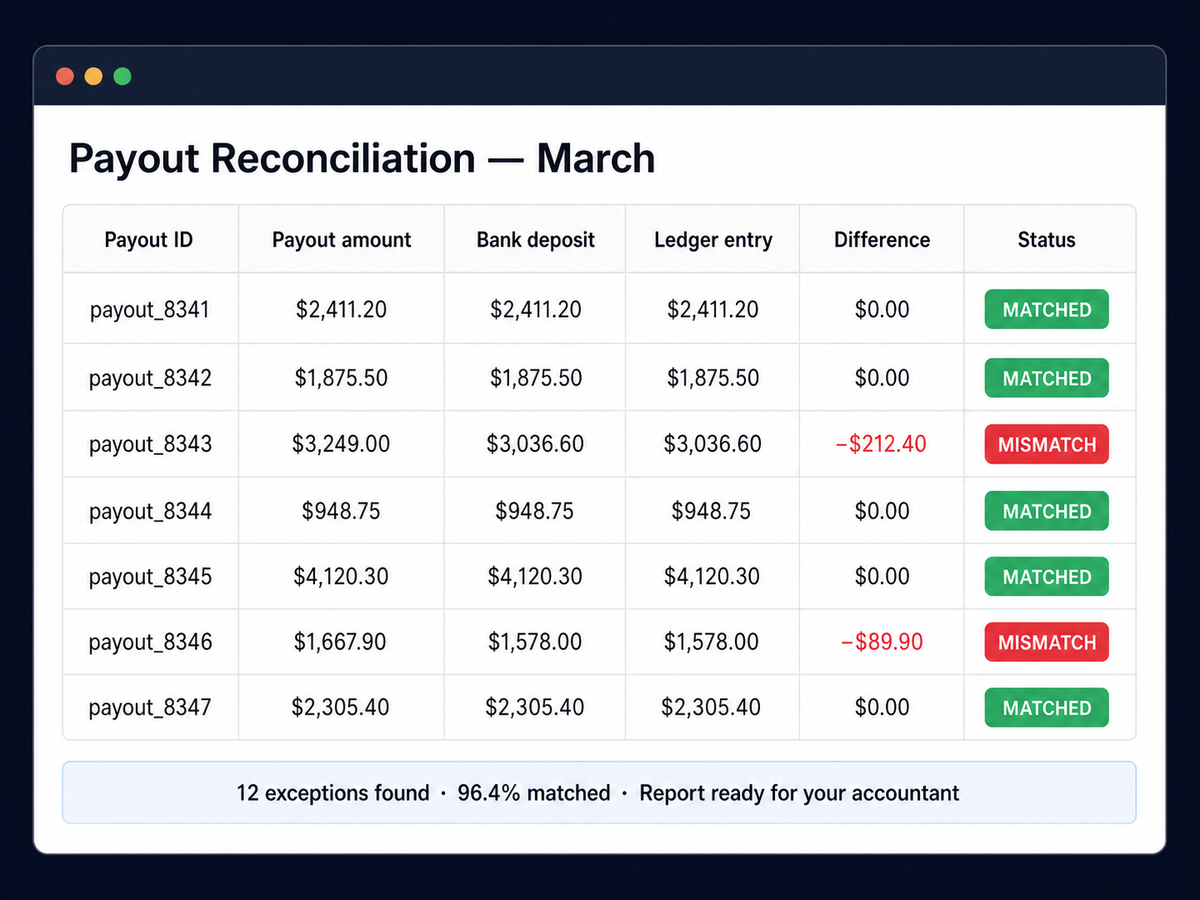This screenshot has width=1200, height=900.
Task: Click the MATCHED badge for payout_8341
Action: pyautogui.click(x=1047, y=310)
